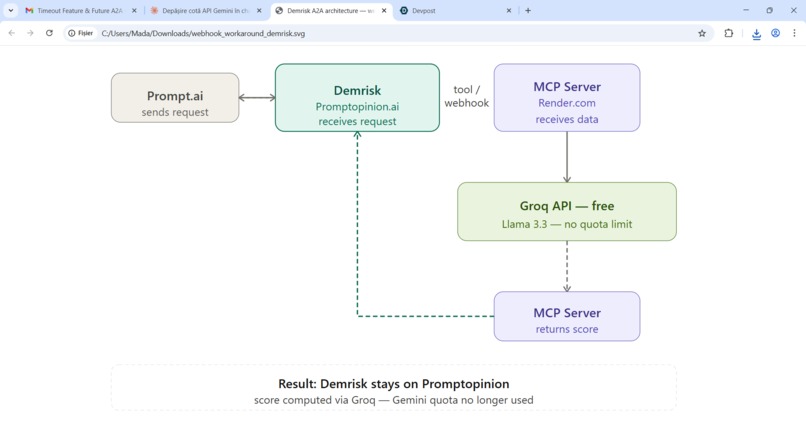The height and width of the screenshot is (428, 806).
Task: Restore down the browser window
Action: pos(770,10)
